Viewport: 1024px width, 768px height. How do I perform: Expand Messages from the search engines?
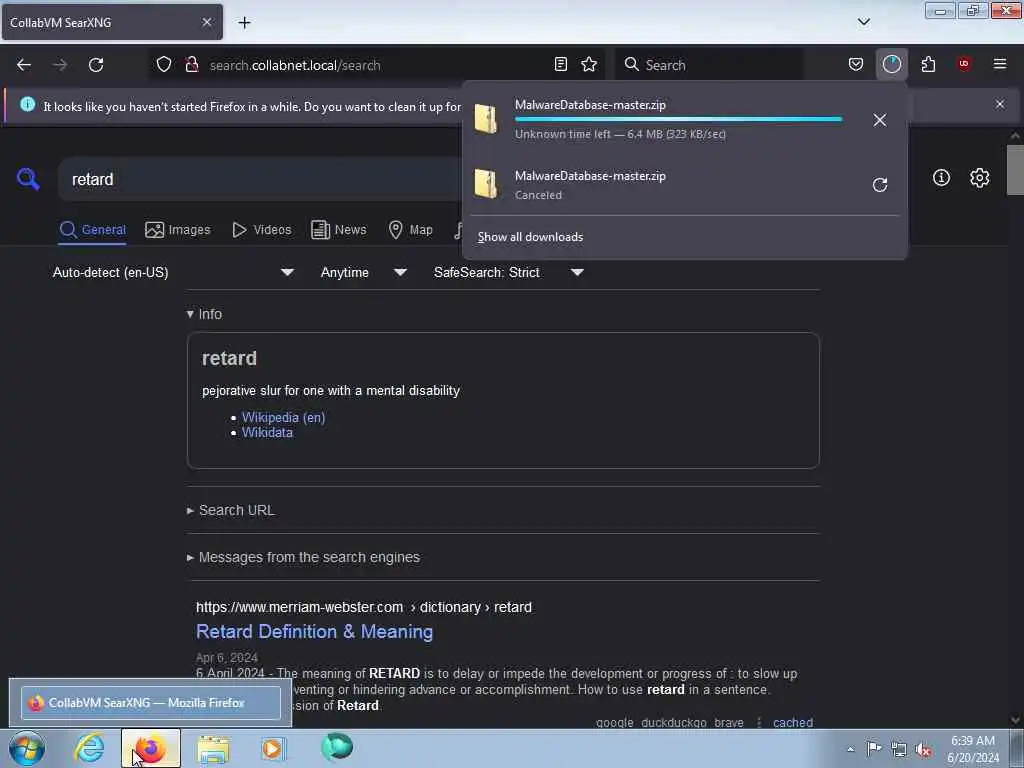pos(304,557)
